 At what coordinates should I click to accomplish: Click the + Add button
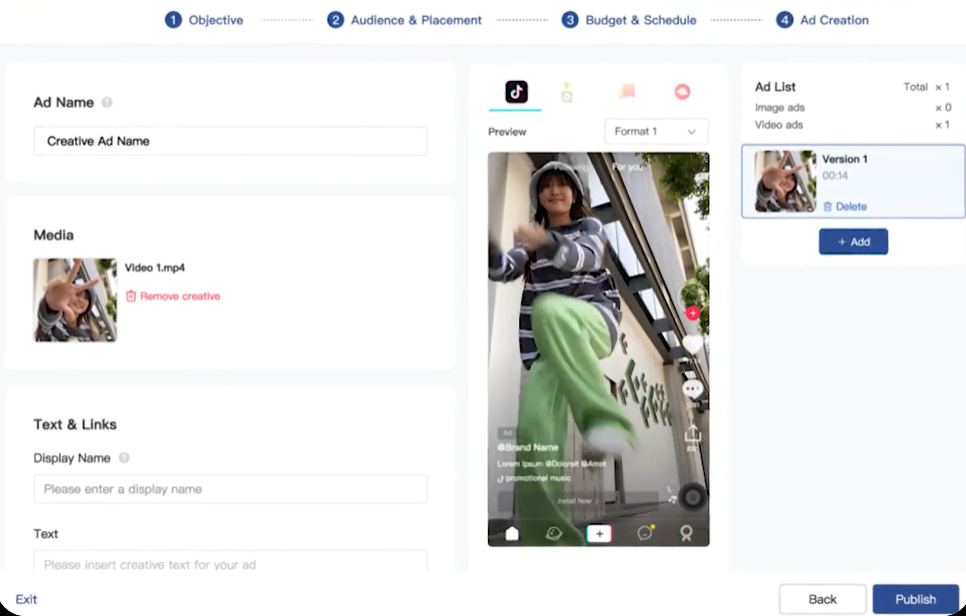[x=853, y=241]
